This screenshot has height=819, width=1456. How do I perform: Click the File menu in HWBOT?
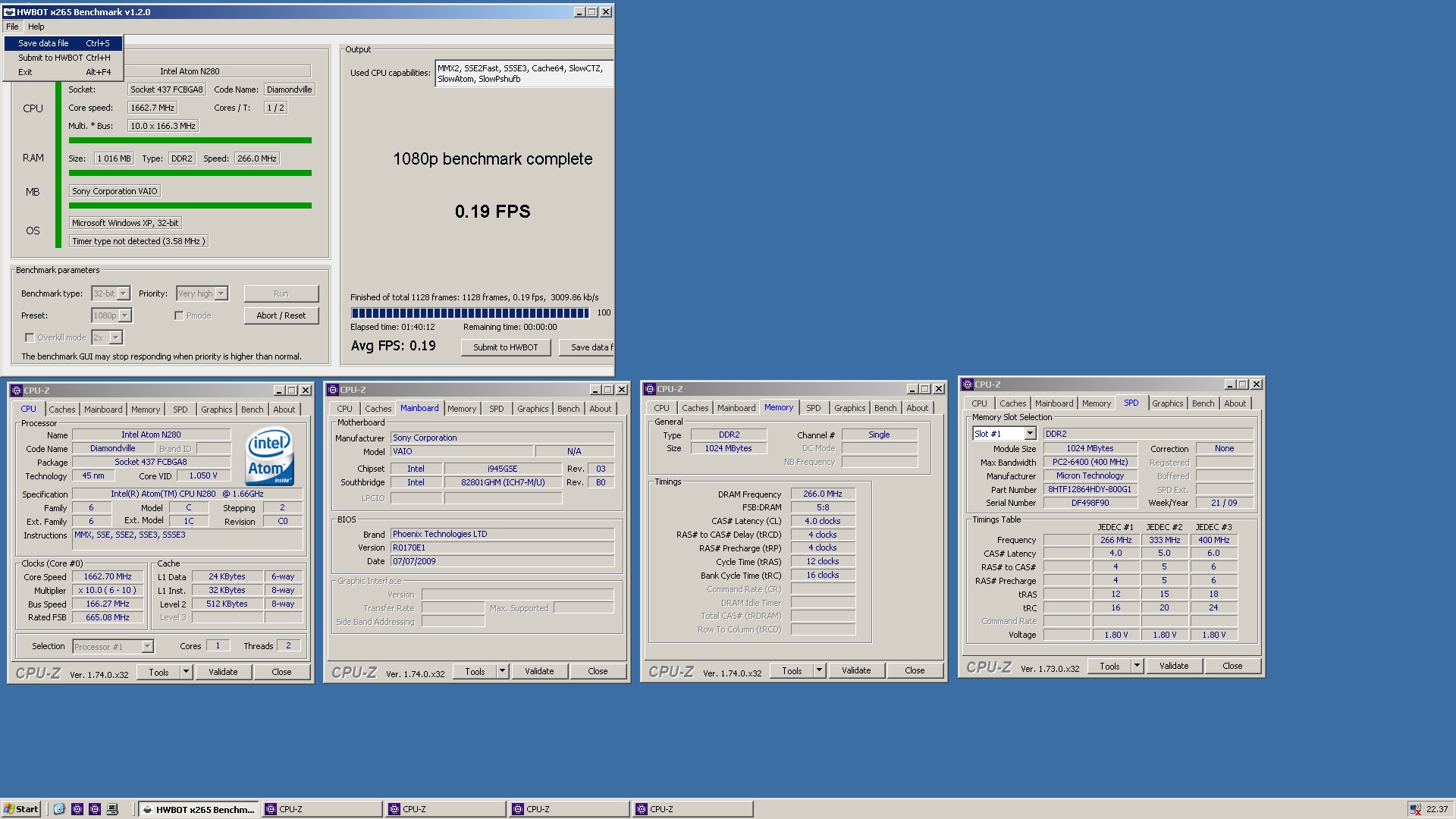[12, 27]
